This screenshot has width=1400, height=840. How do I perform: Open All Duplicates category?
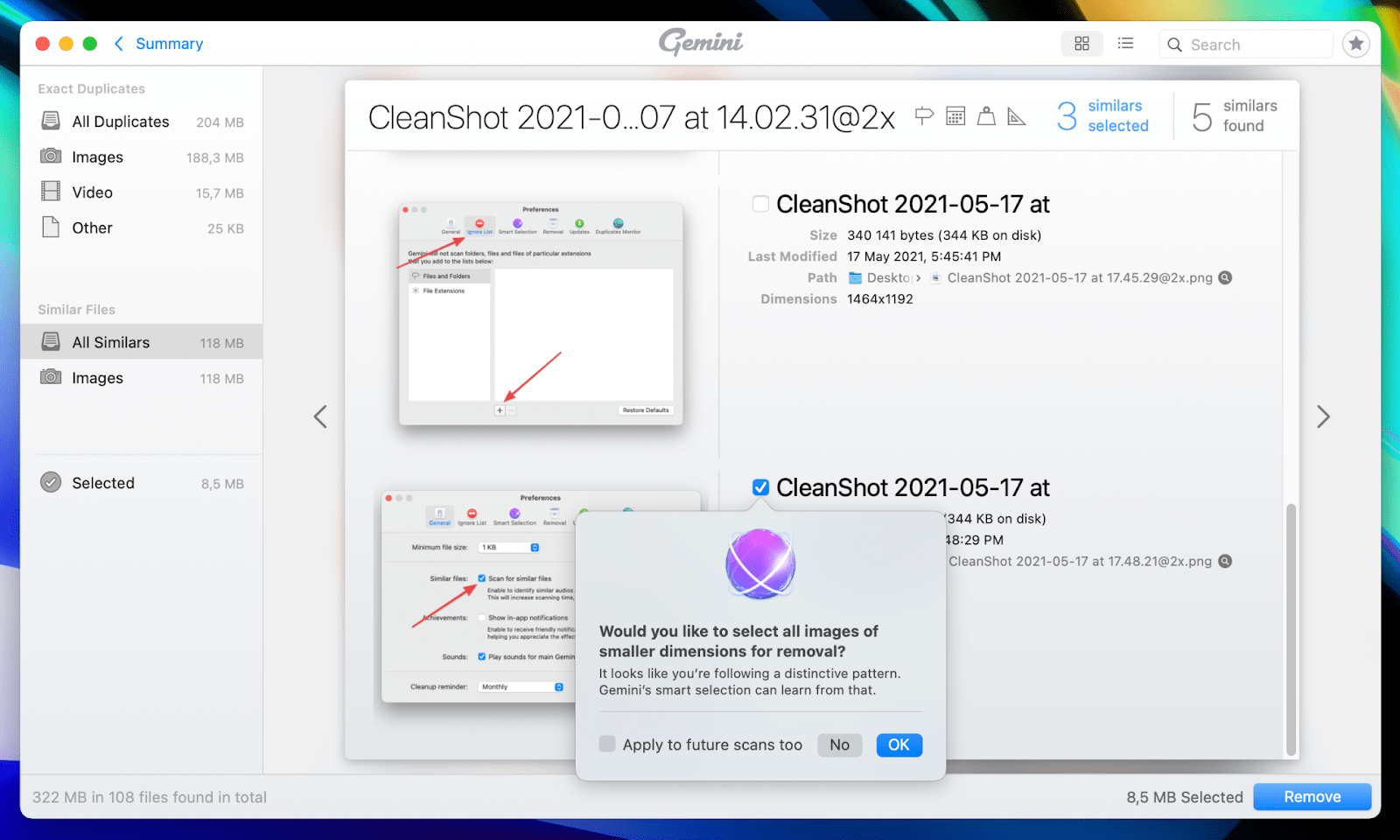[142, 122]
